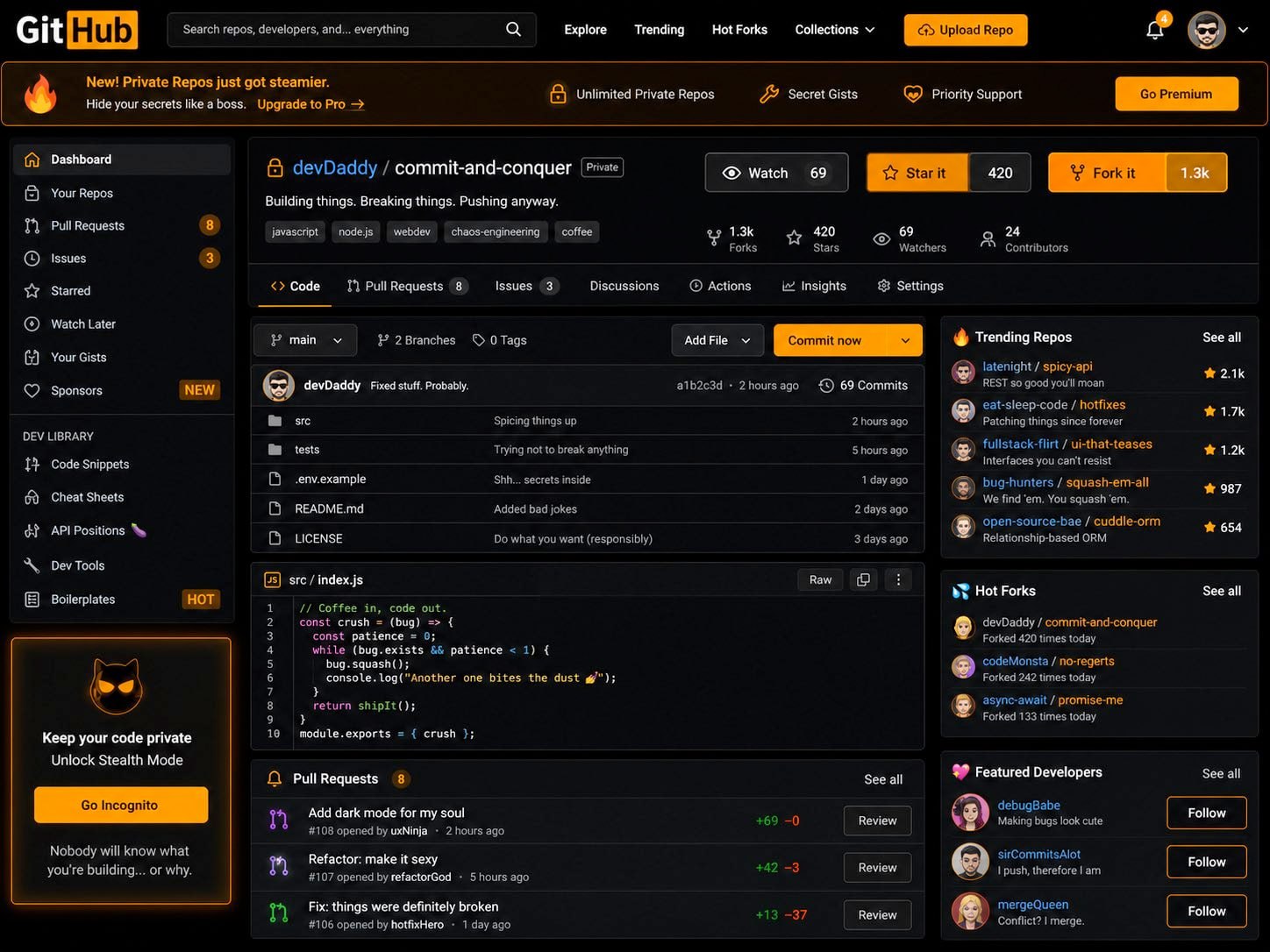Screen dimensions: 1270x952
Task: Click the Upgrade to Pro link
Action: [310, 104]
